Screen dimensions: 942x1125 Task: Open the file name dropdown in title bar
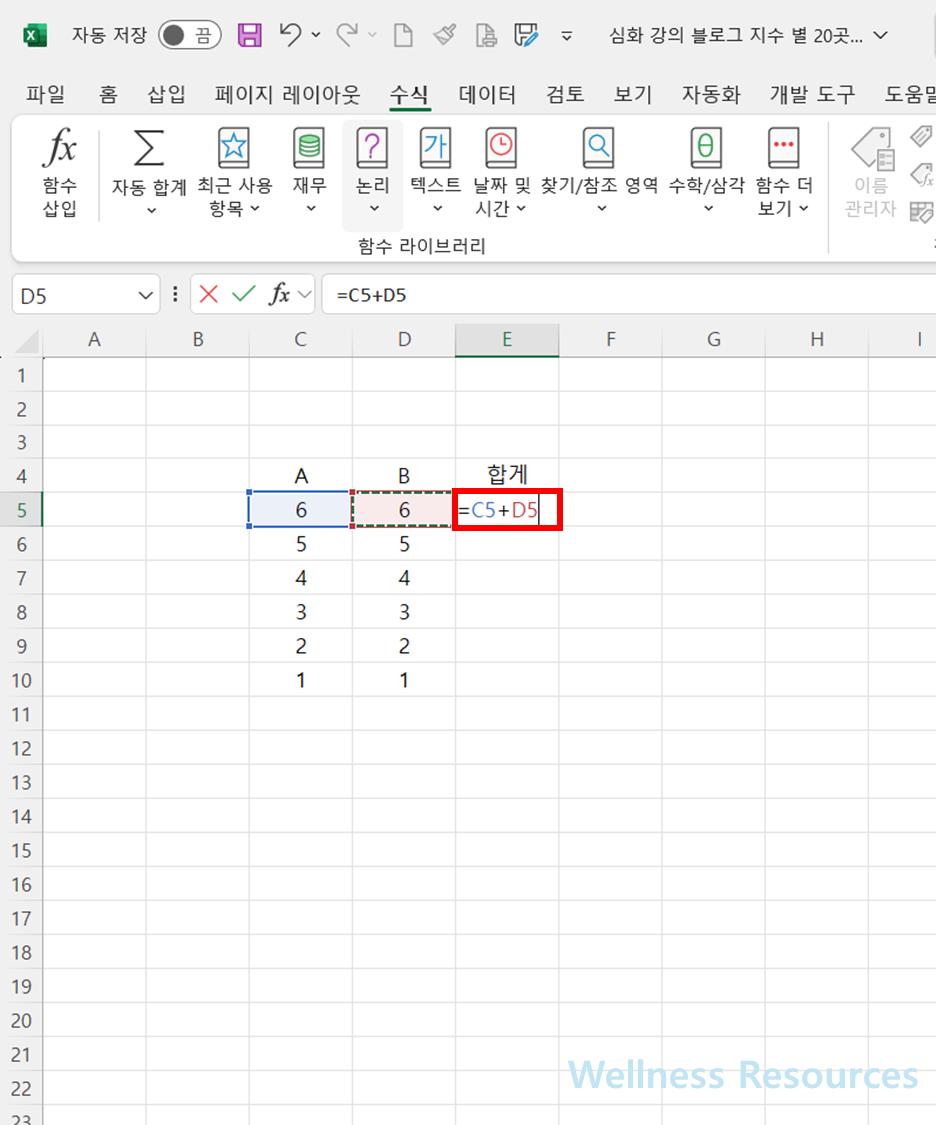tap(882, 35)
